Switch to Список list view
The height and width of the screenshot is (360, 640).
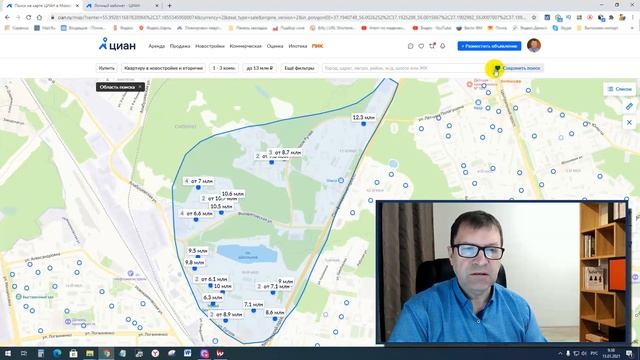point(619,89)
